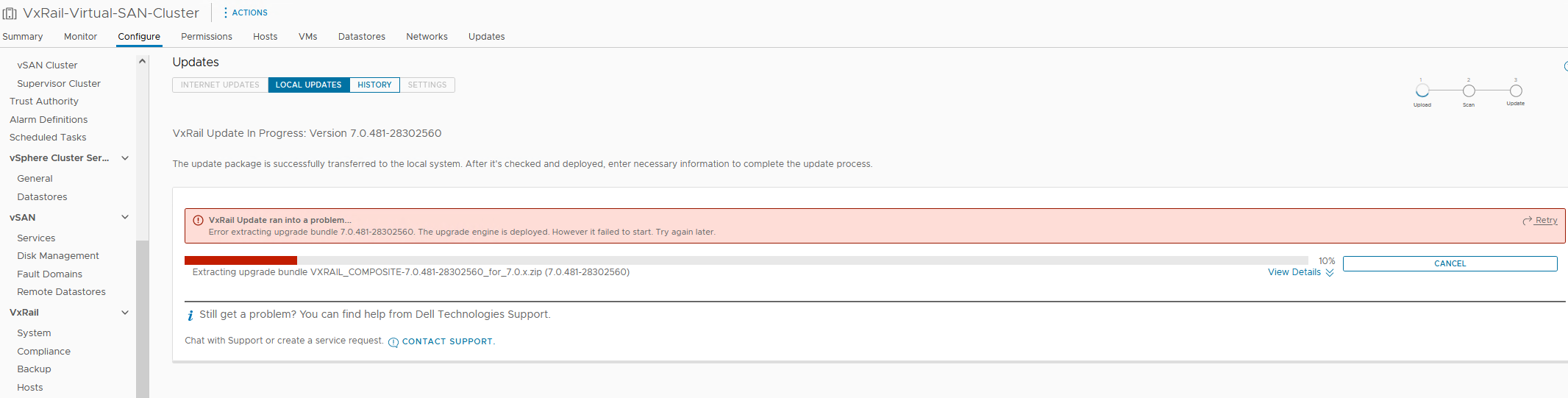
Task: Open Disk Management in the sidebar
Action: coord(58,256)
